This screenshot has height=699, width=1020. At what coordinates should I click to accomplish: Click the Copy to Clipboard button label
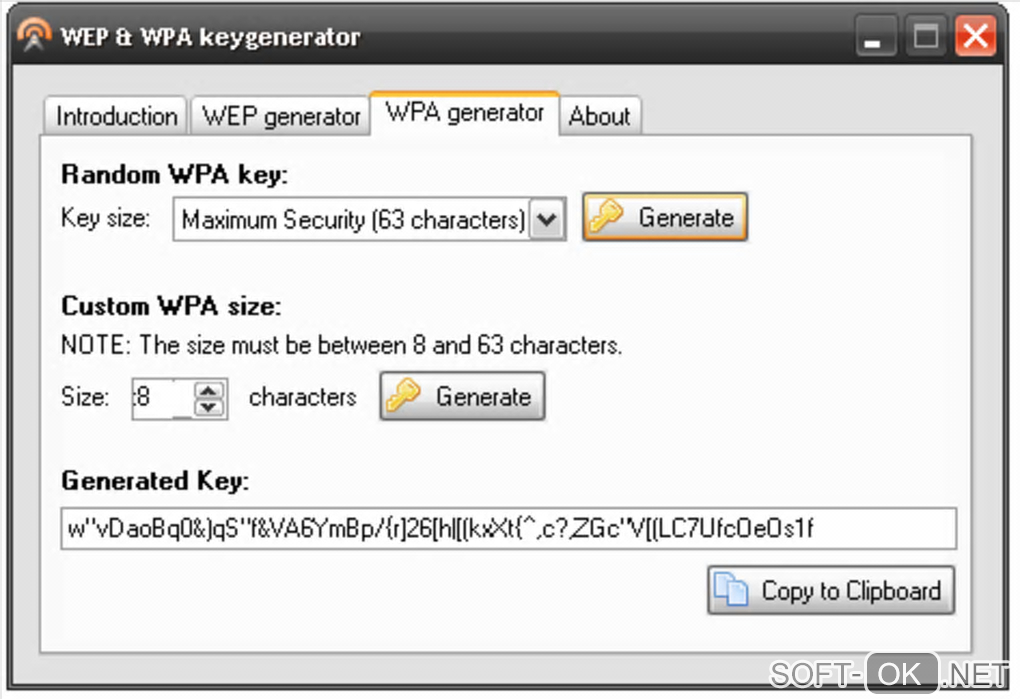coord(851,590)
